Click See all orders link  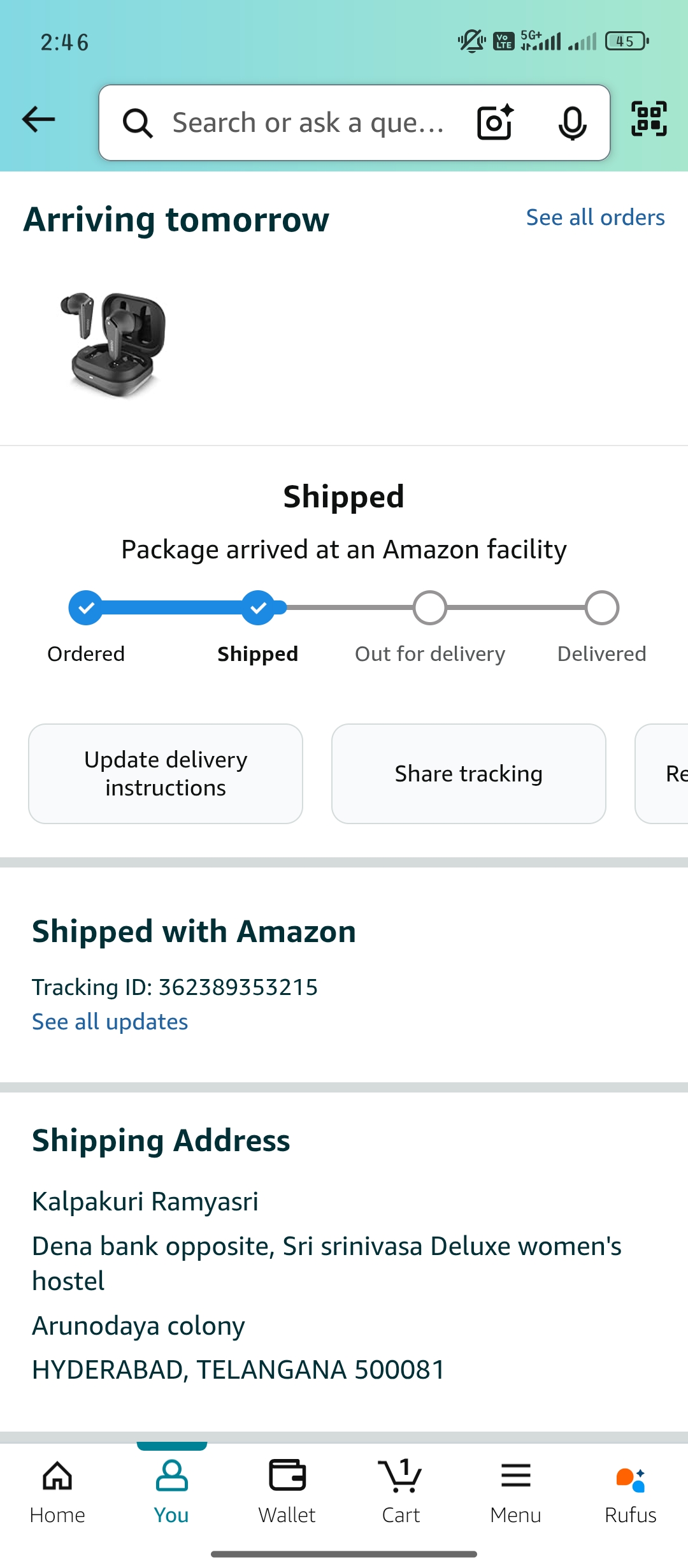tap(595, 217)
